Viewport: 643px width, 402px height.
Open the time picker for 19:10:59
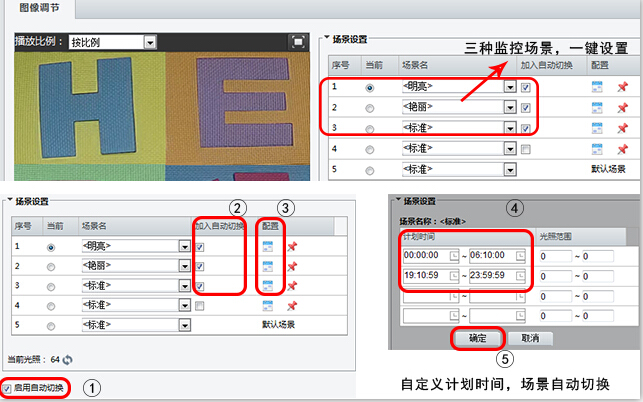455,276
